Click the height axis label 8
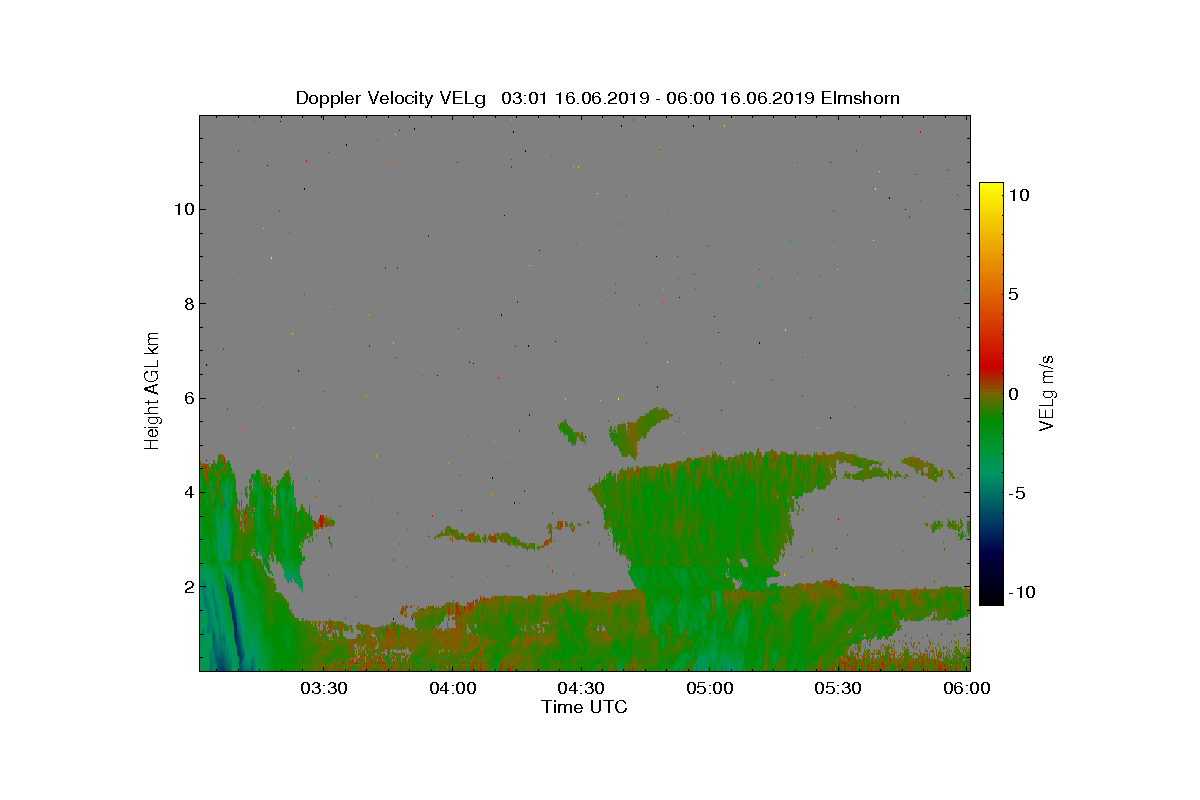Viewport: 1200px width, 800px height. [187, 303]
